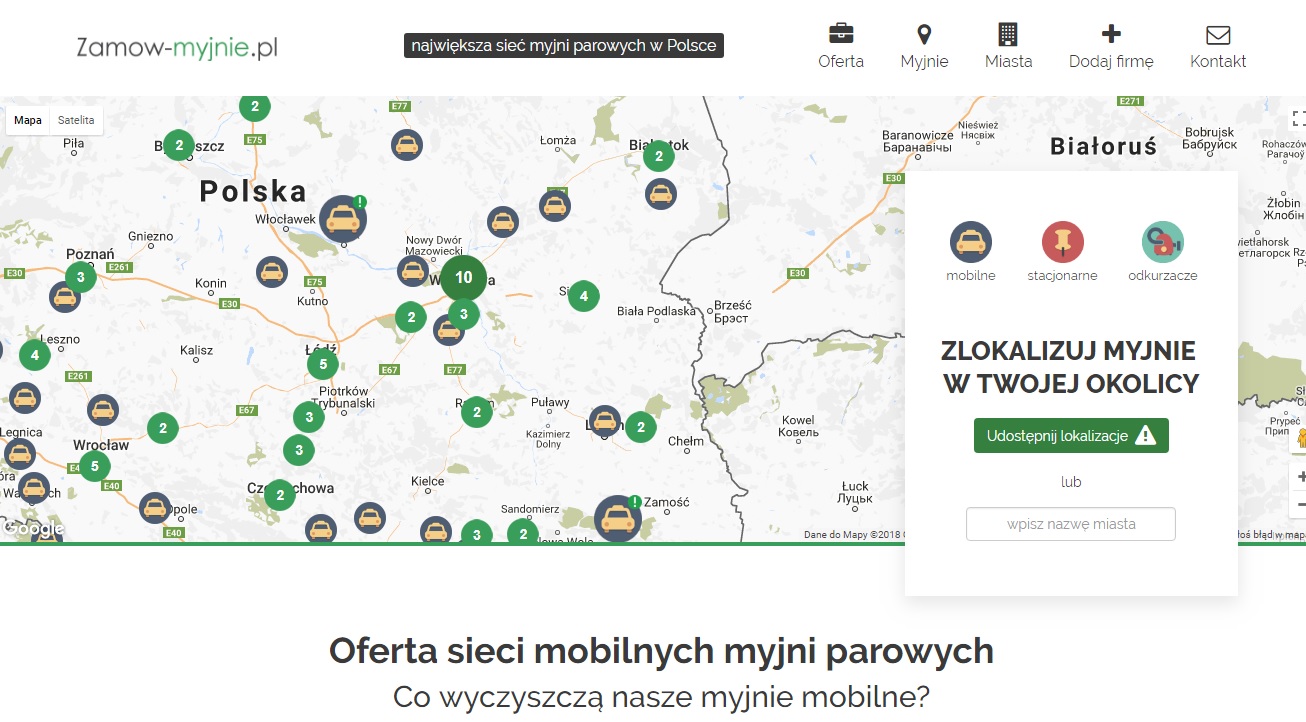Open the large car marker at Włocławek

click(x=343, y=219)
